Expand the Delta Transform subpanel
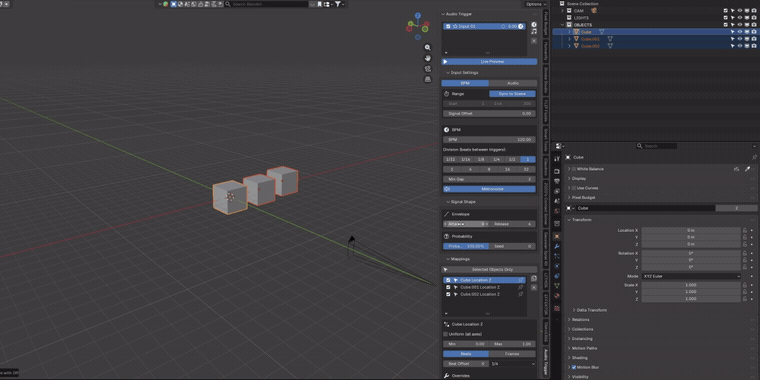Viewport: 760px width, 380px height. pos(575,310)
